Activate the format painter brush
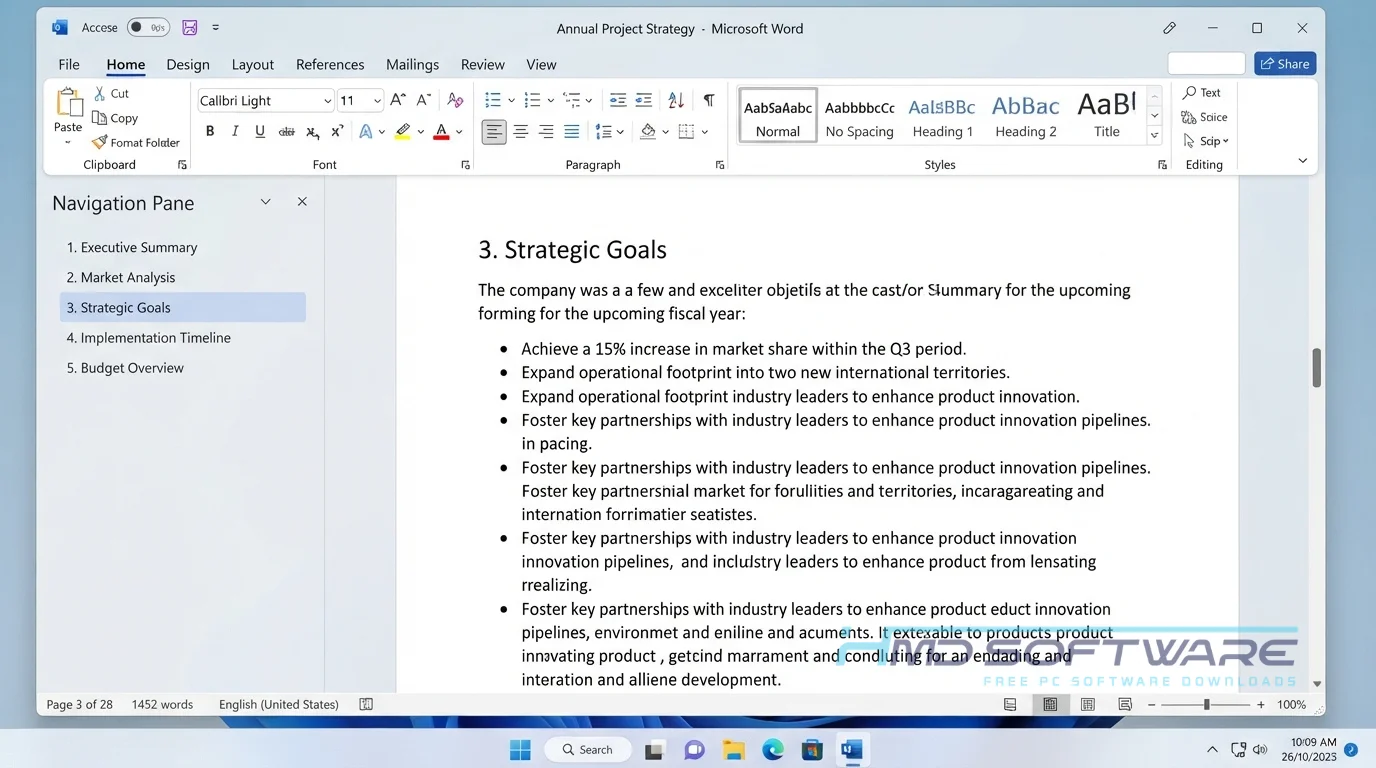Screen dimensions: 1376x768 coord(99,142)
